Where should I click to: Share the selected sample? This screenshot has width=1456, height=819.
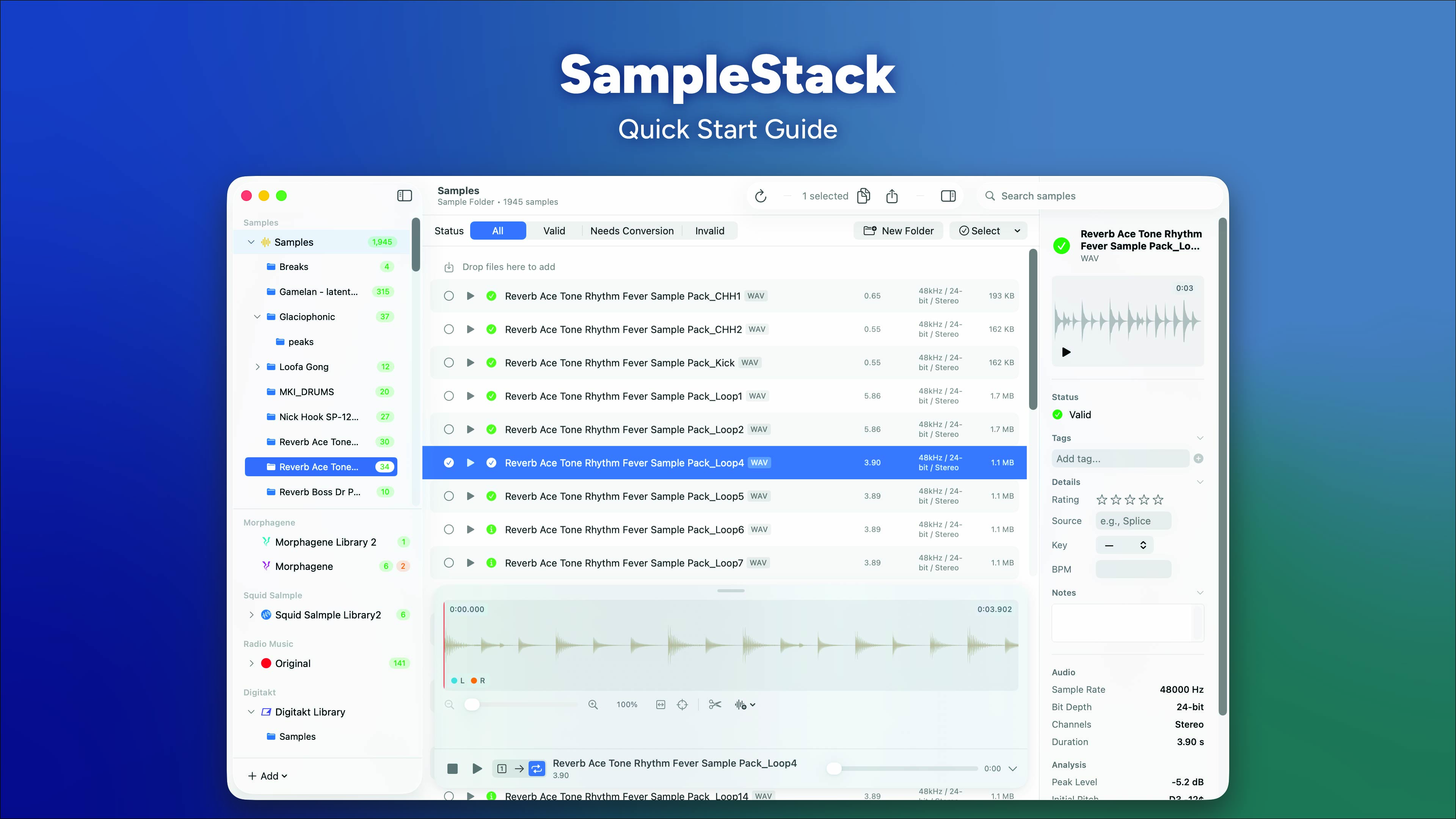click(x=892, y=196)
